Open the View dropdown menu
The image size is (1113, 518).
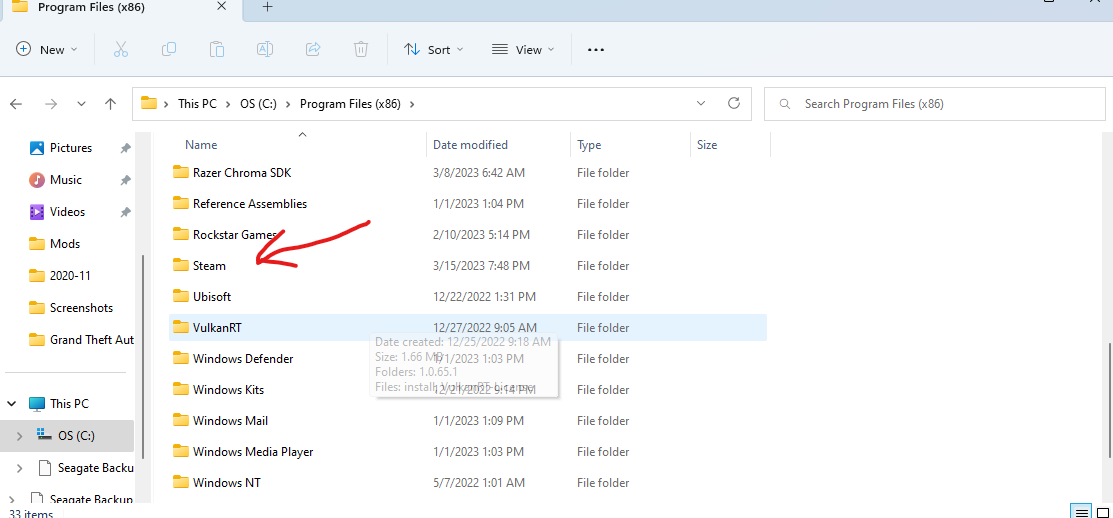523,50
